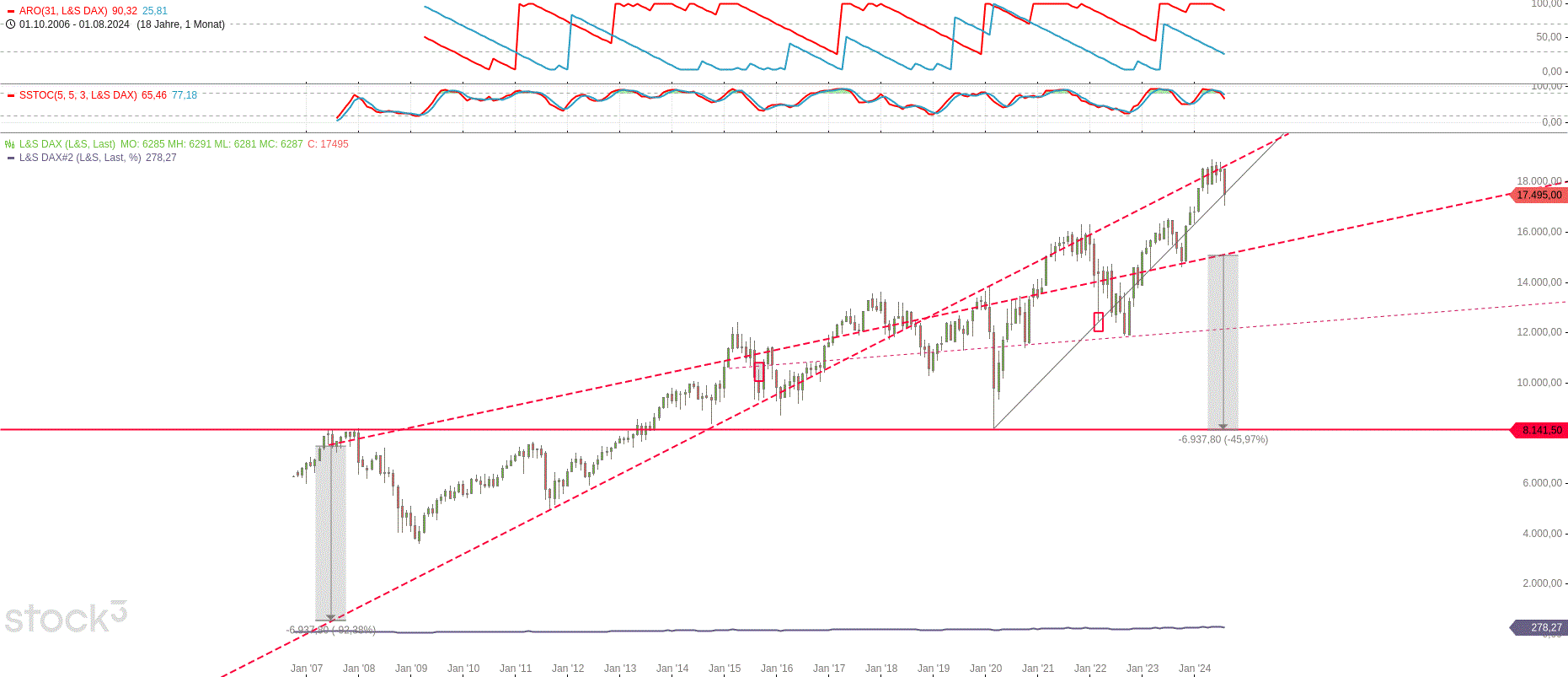Select the date range 01.10.2006 - 01.08.2024

coord(74,24)
